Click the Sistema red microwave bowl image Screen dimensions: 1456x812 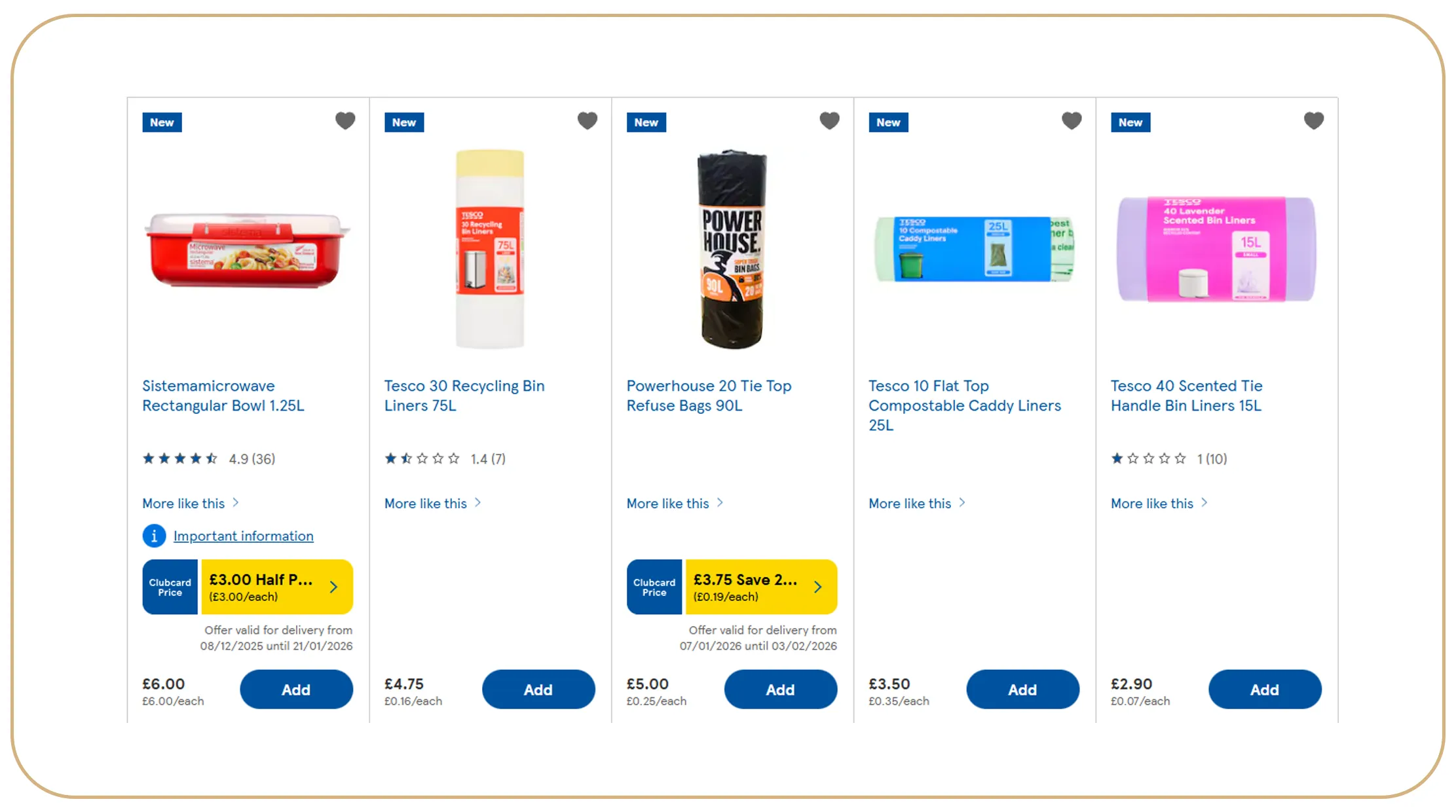click(x=248, y=250)
